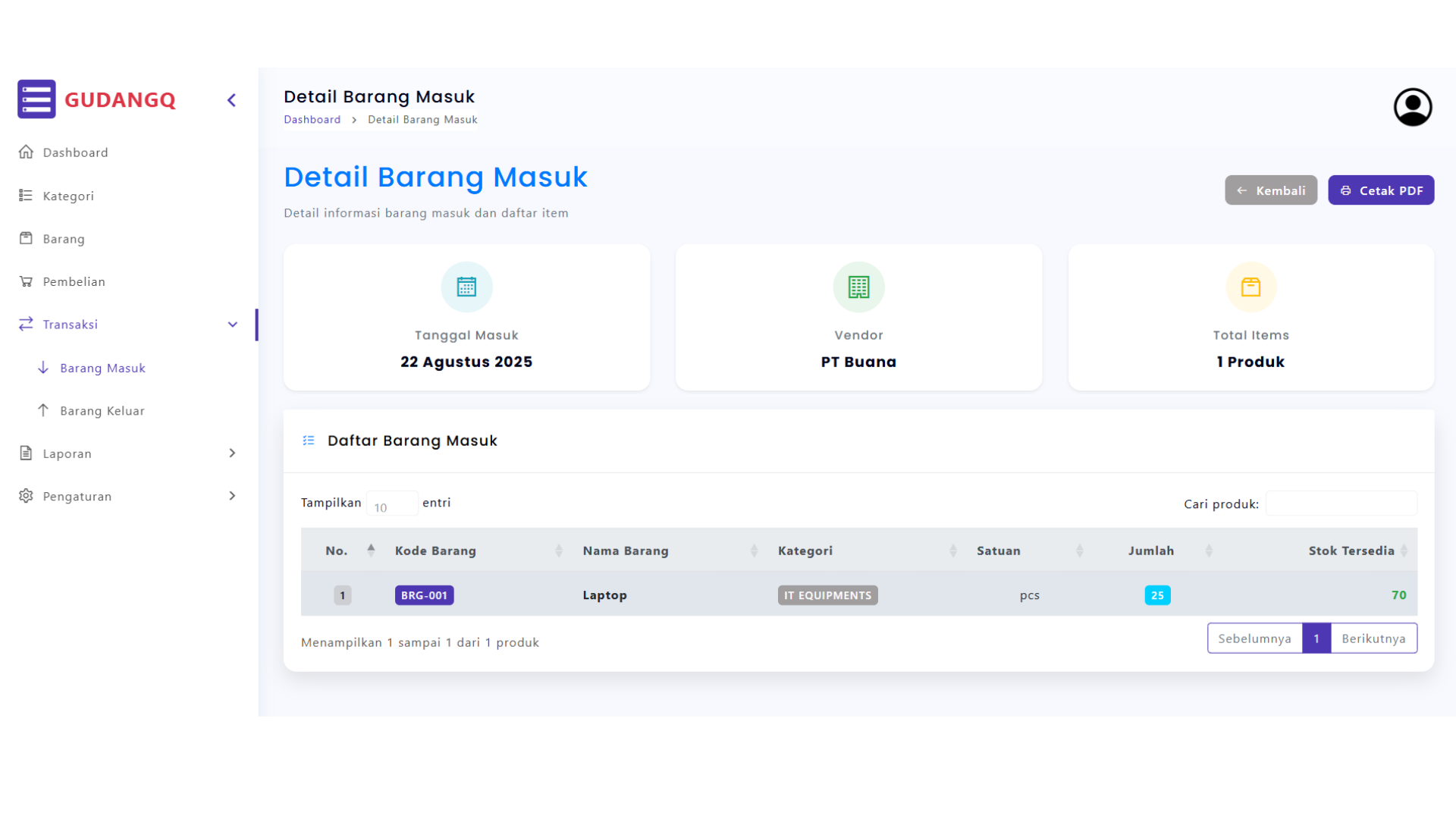Sort by Kode Barang column arrows
This screenshot has height=819, width=1456.
click(559, 551)
